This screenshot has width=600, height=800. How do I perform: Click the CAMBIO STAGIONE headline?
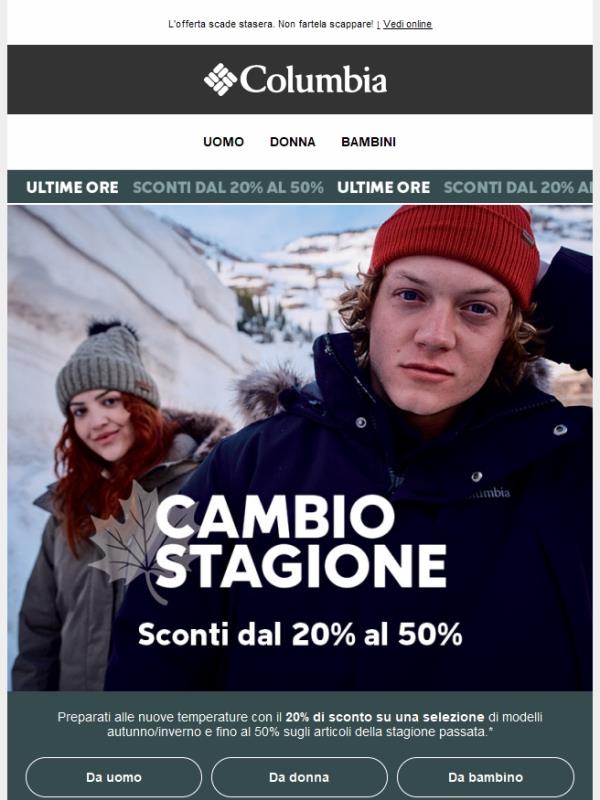[301, 541]
